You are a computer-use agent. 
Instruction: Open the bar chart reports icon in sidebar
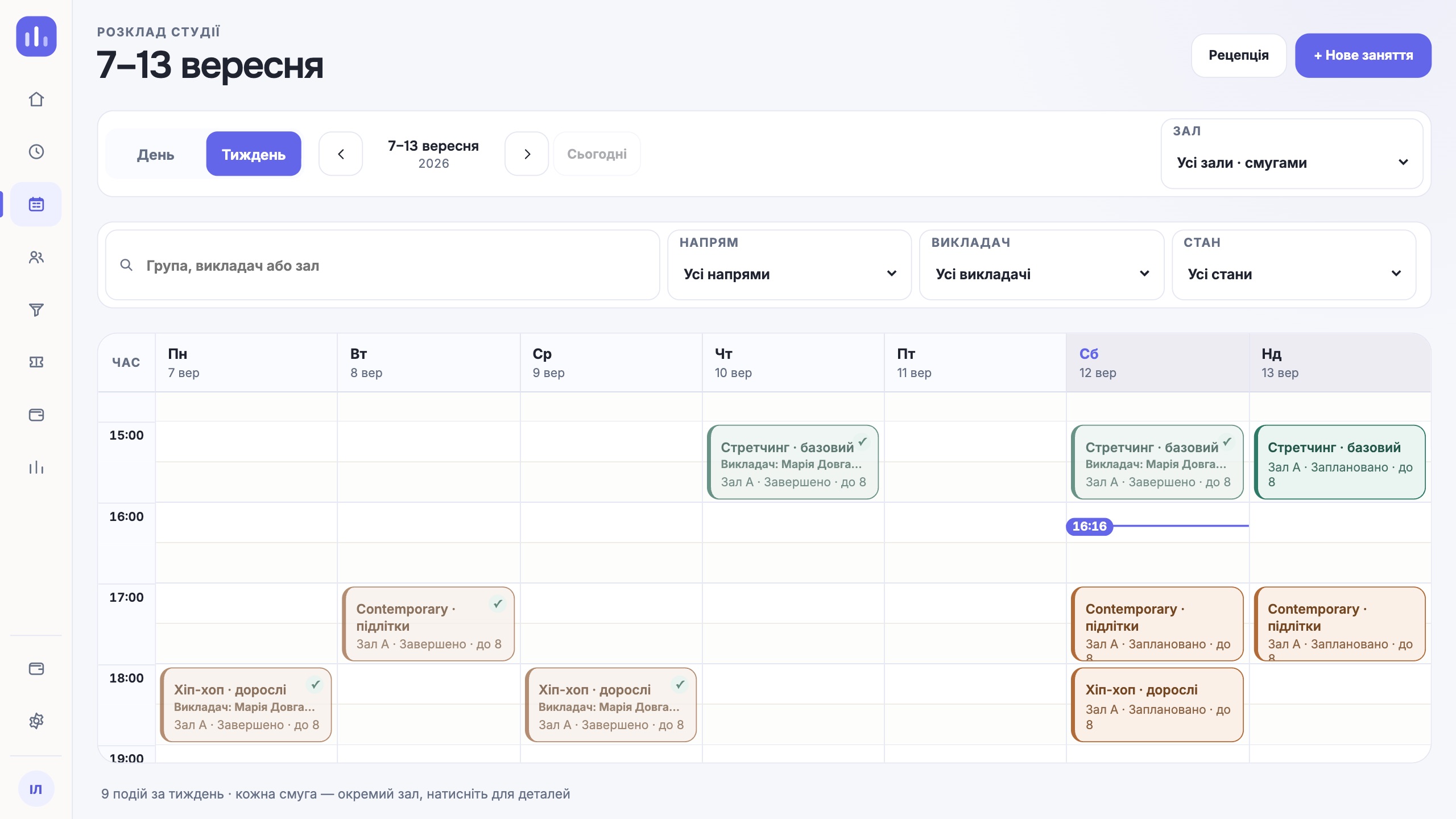tap(36, 468)
